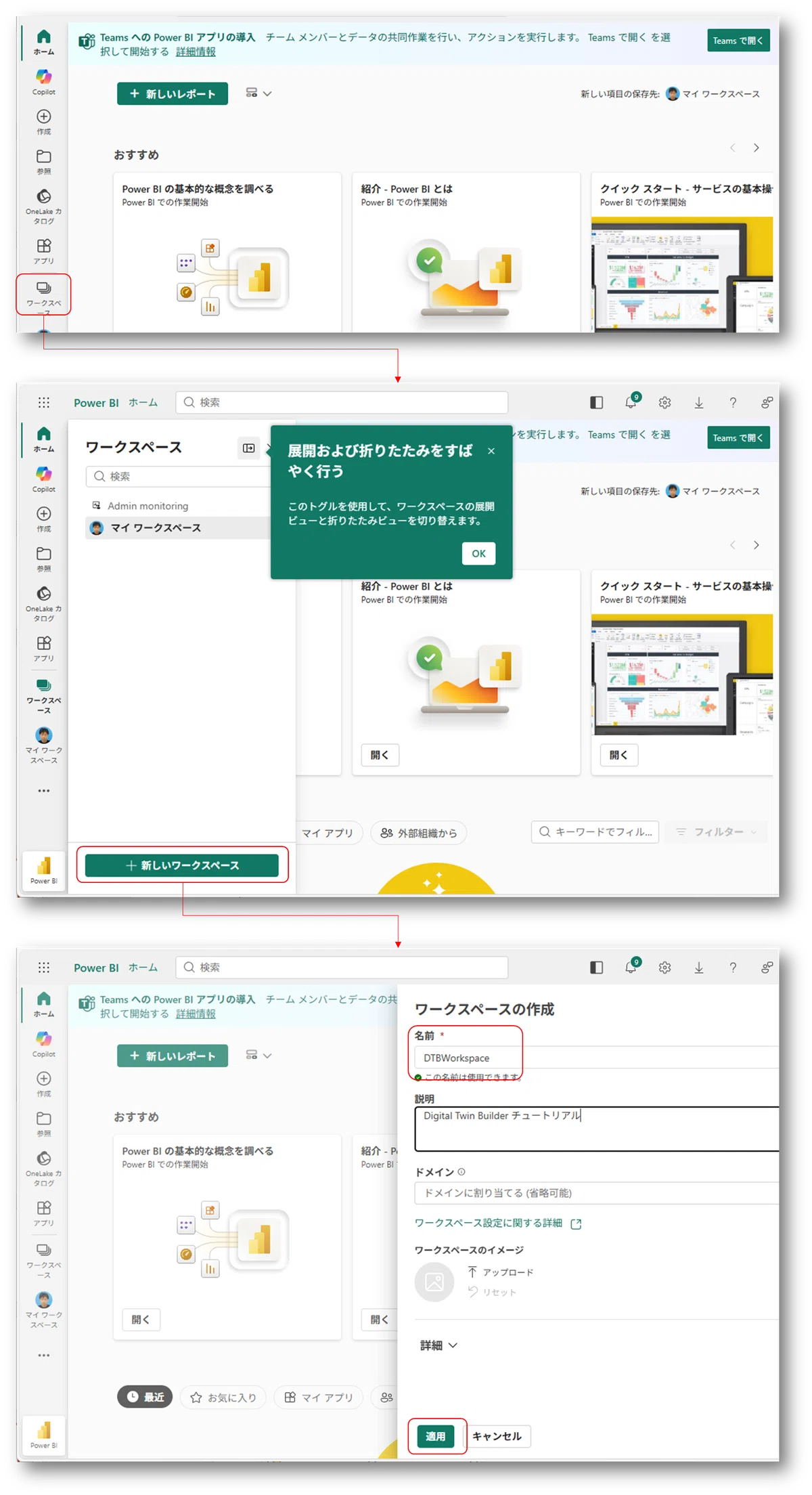
Task: Click the workspace image placeholder
Action: [x=434, y=1281]
